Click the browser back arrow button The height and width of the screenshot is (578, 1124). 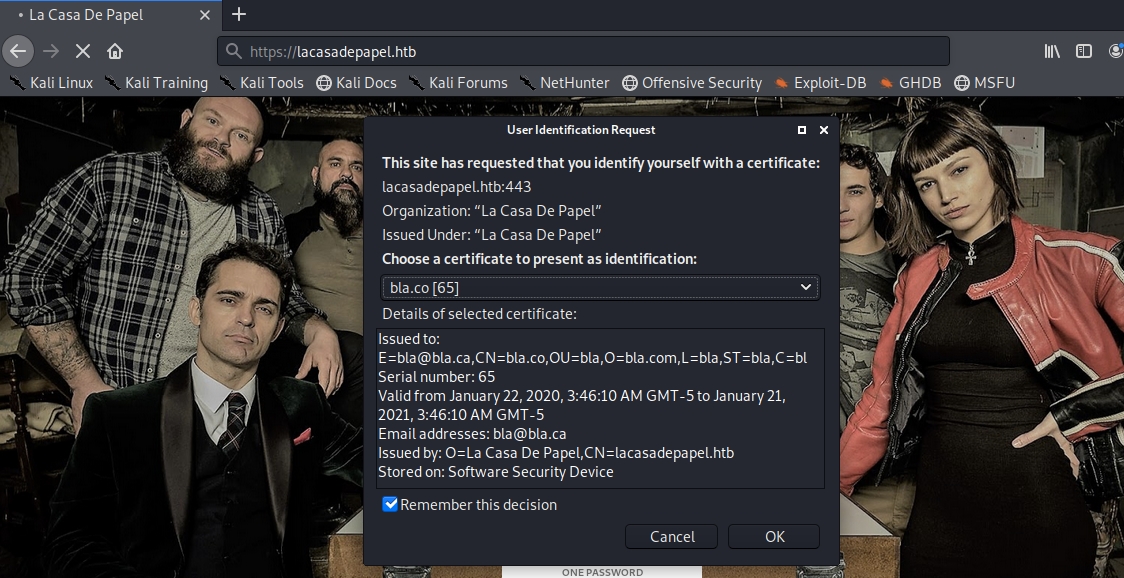pos(18,51)
